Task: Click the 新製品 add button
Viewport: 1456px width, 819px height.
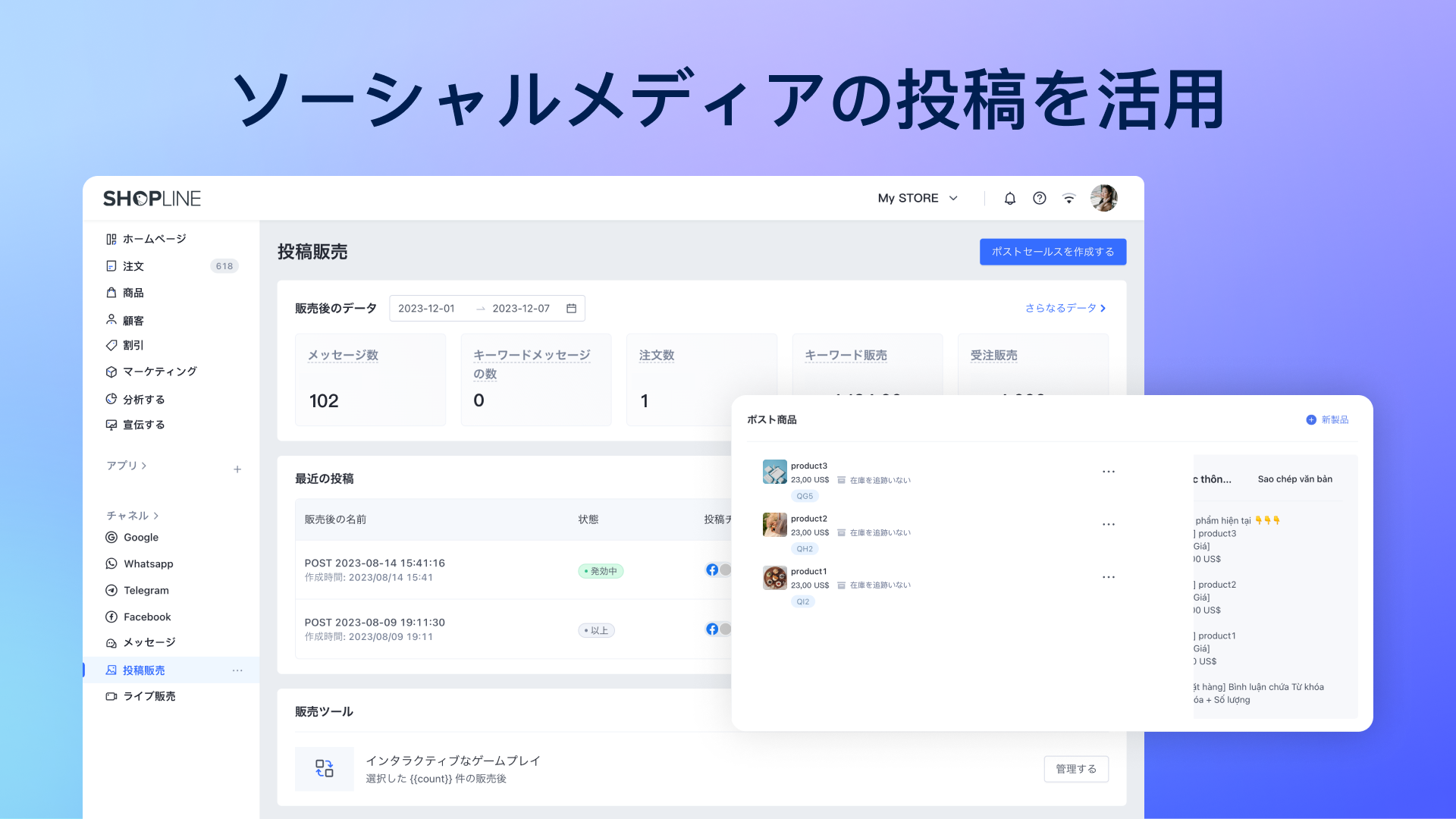Action: pyautogui.click(x=1327, y=420)
